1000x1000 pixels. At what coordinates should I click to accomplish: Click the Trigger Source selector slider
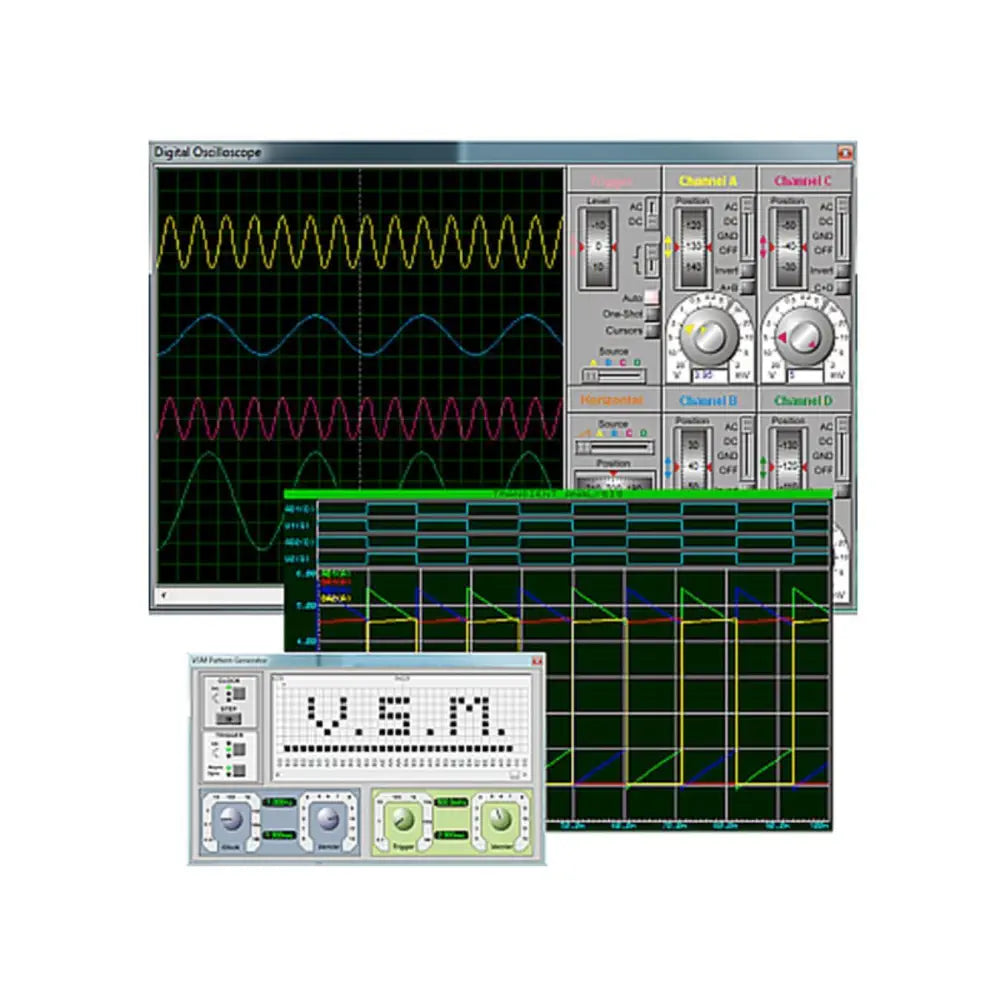(x=612, y=376)
